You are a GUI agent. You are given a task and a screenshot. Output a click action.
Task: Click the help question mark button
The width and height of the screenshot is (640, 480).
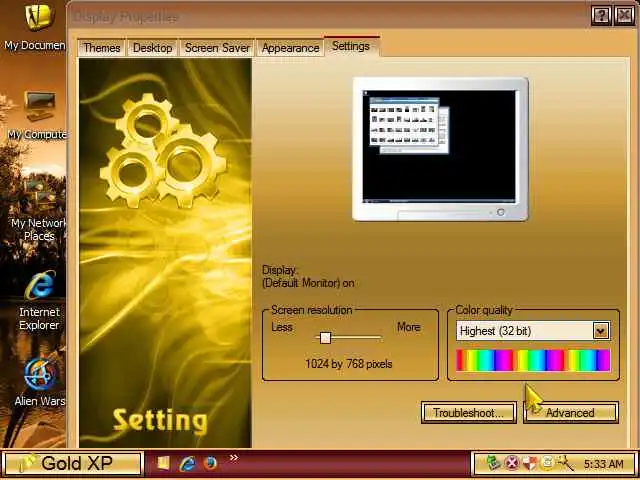click(601, 16)
